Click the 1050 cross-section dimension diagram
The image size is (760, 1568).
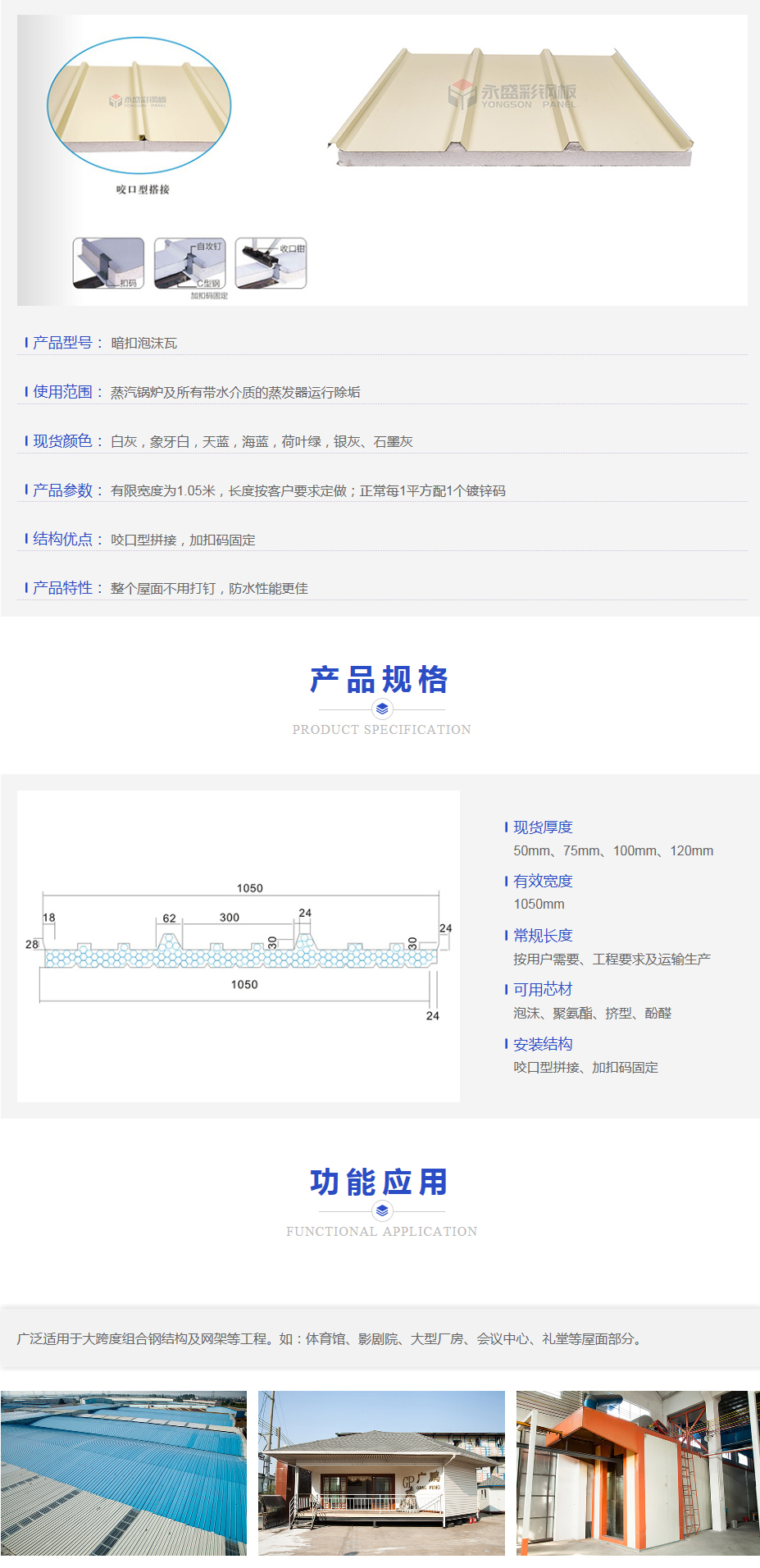tap(239, 946)
